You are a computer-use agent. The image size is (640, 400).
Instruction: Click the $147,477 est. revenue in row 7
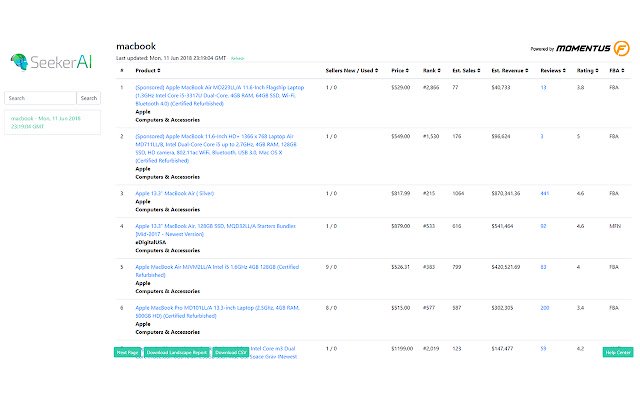502,349
